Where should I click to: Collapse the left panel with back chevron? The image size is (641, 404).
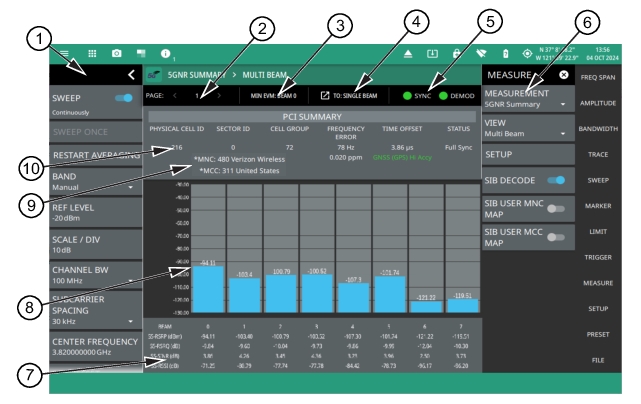click(x=132, y=75)
